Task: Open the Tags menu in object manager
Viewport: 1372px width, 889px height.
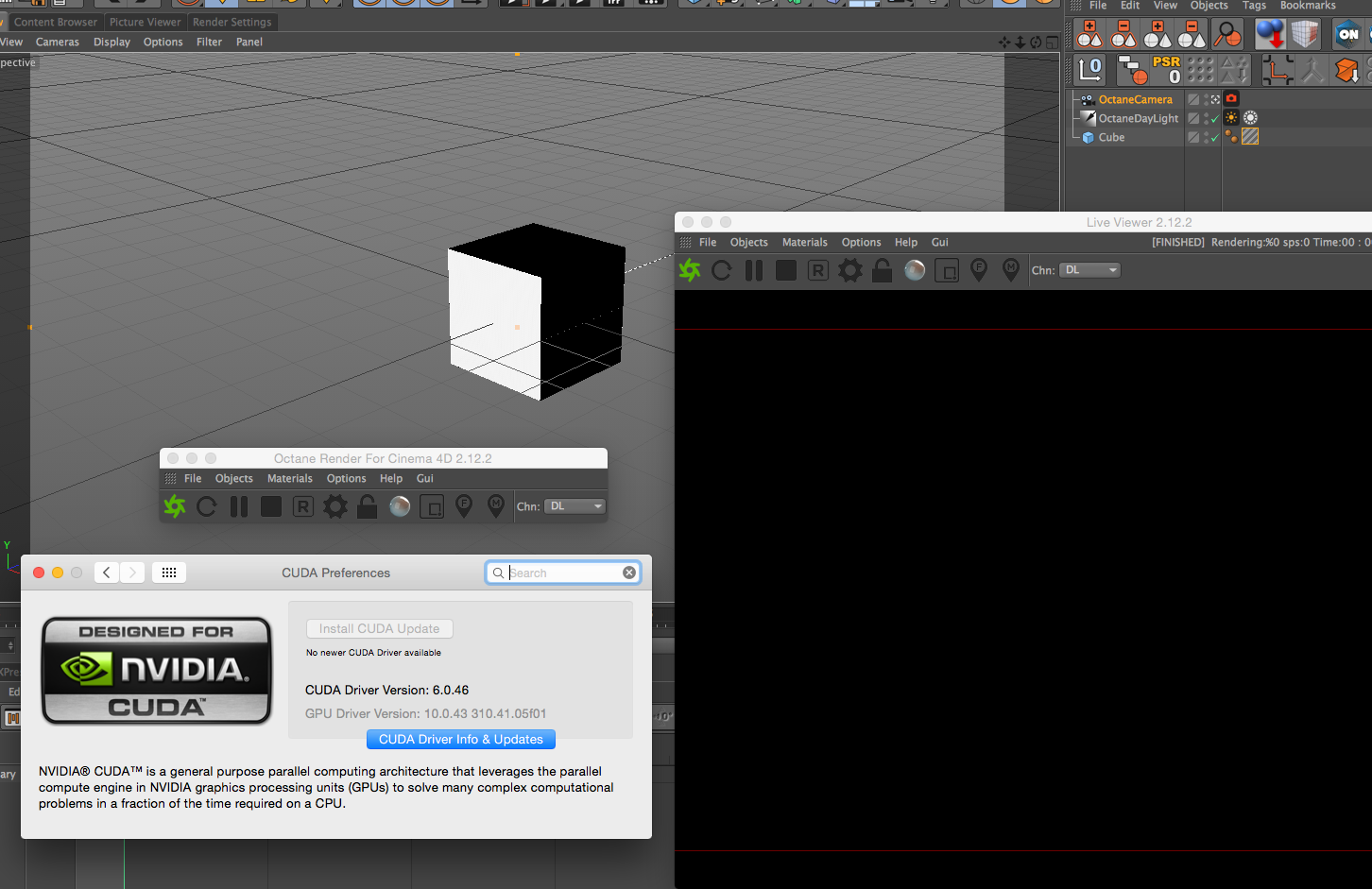Action: point(1254,6)
